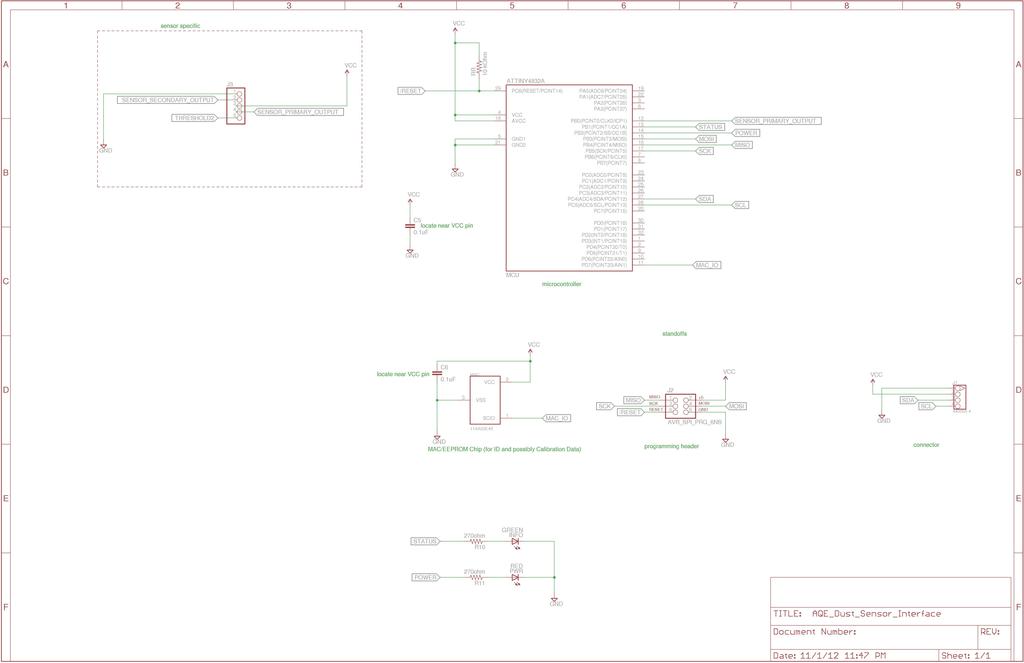The height and width of the screenshot is (663, 1024).
Task: Click the 'microcontroller' caption
Action: click(x=561, y=284)
